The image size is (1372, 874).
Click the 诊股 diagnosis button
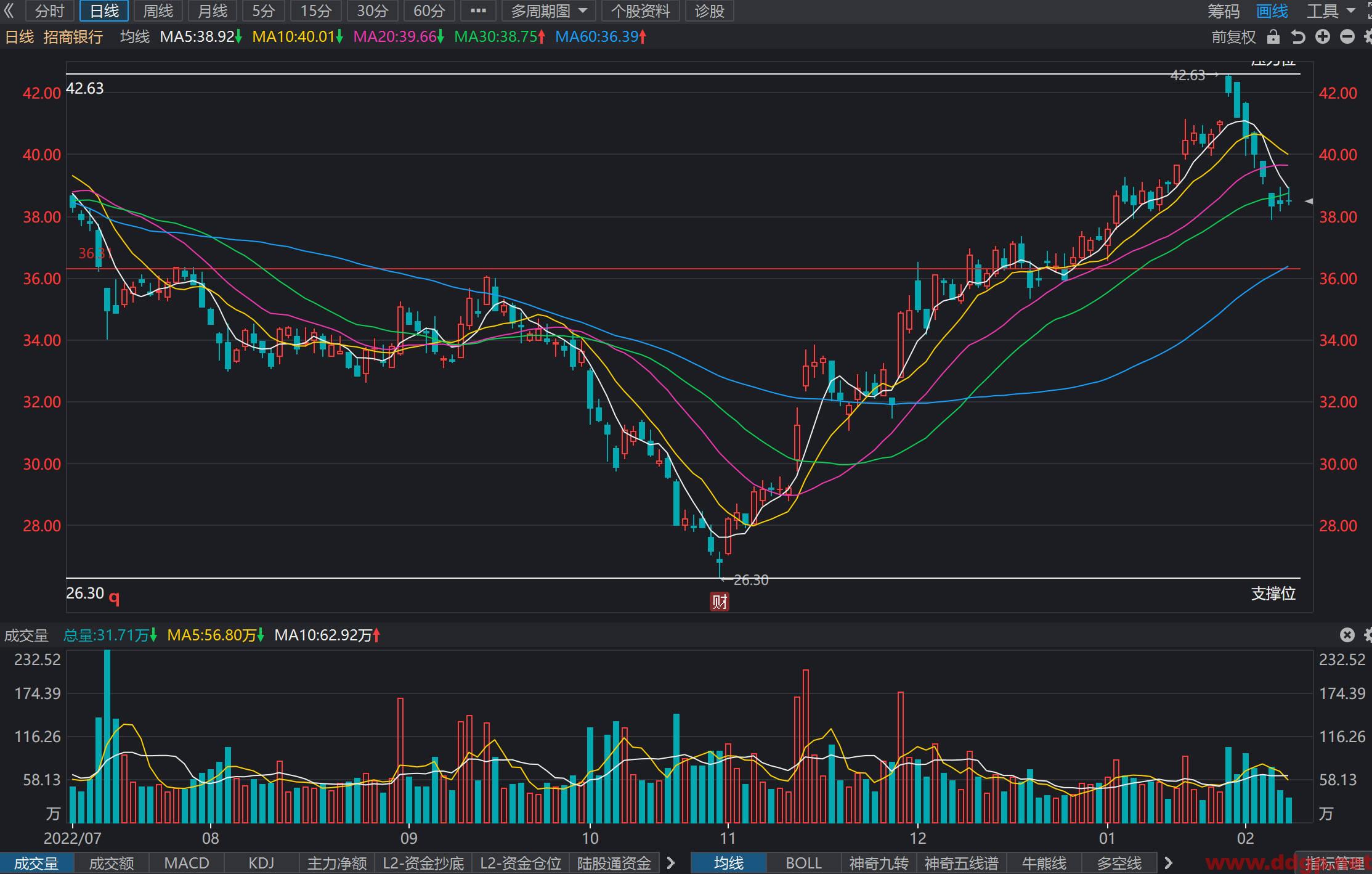point(709,10)
